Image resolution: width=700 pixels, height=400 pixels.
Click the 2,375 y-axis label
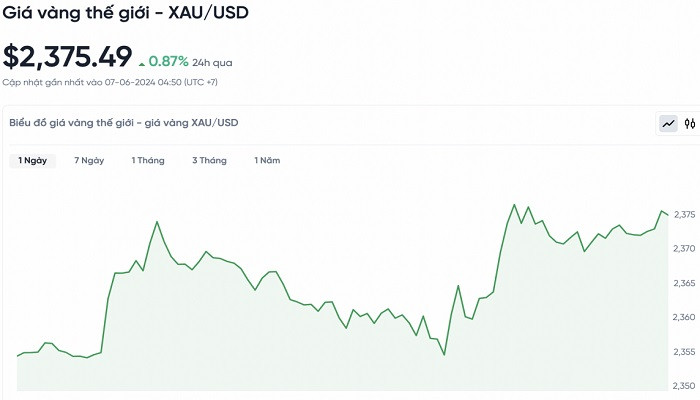coord(685,215)
